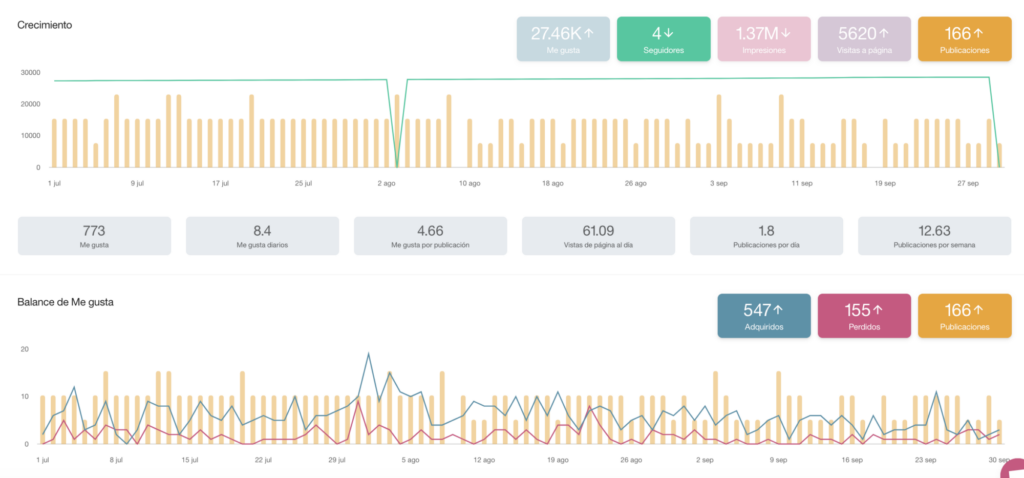Select the 4.66 Me gusta por publicación box
The width and height of the screenshot is (1024, 478).
(x=430, y=236)
